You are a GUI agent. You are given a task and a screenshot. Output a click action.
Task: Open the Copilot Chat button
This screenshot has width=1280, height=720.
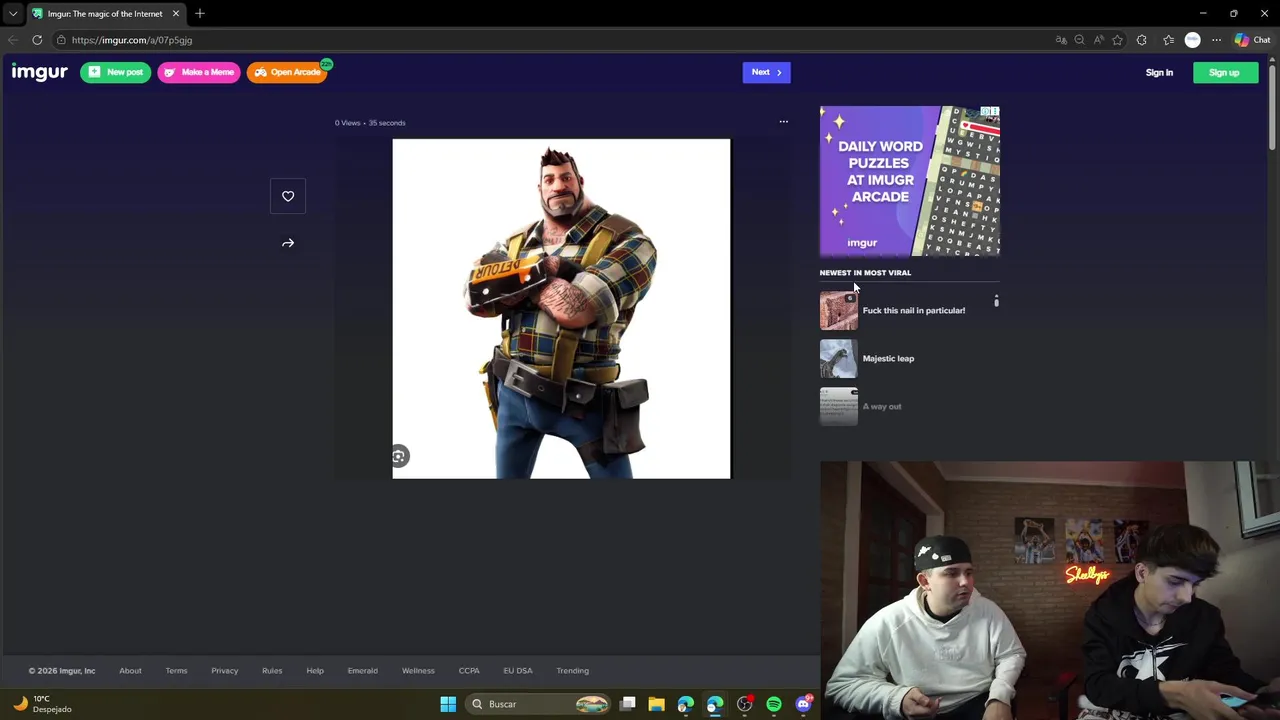[x=1253, y=40]
